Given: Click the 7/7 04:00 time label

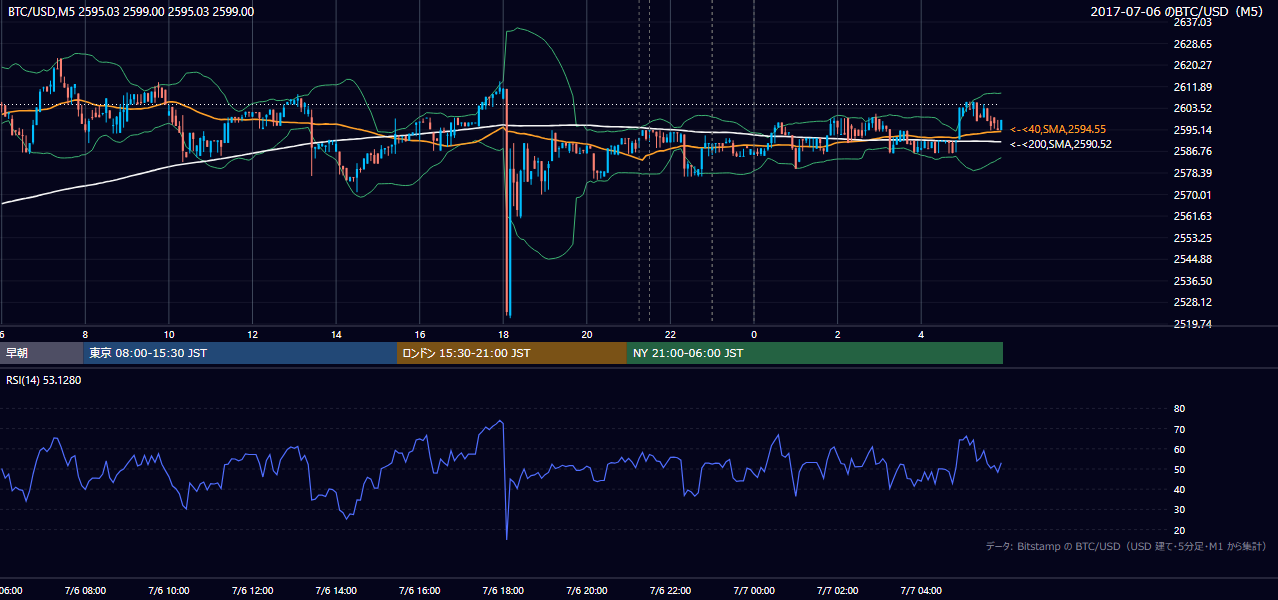Looking at the screenshot, I should tap(922, 591).
